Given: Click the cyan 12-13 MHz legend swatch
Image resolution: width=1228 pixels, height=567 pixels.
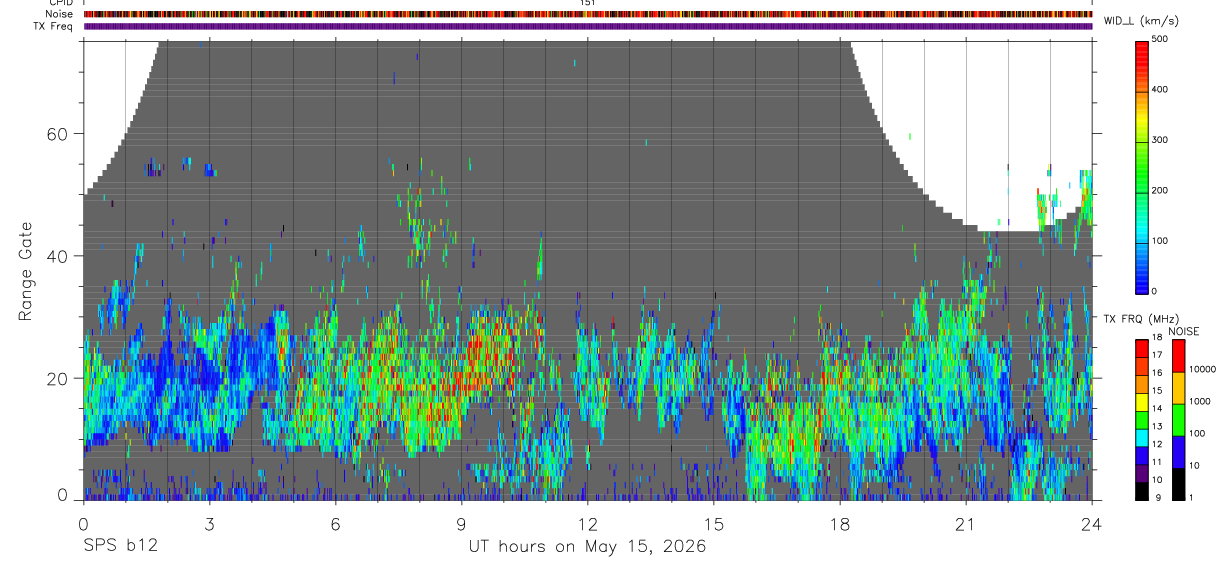Looking at the screenshot, I should [1142, 438].
